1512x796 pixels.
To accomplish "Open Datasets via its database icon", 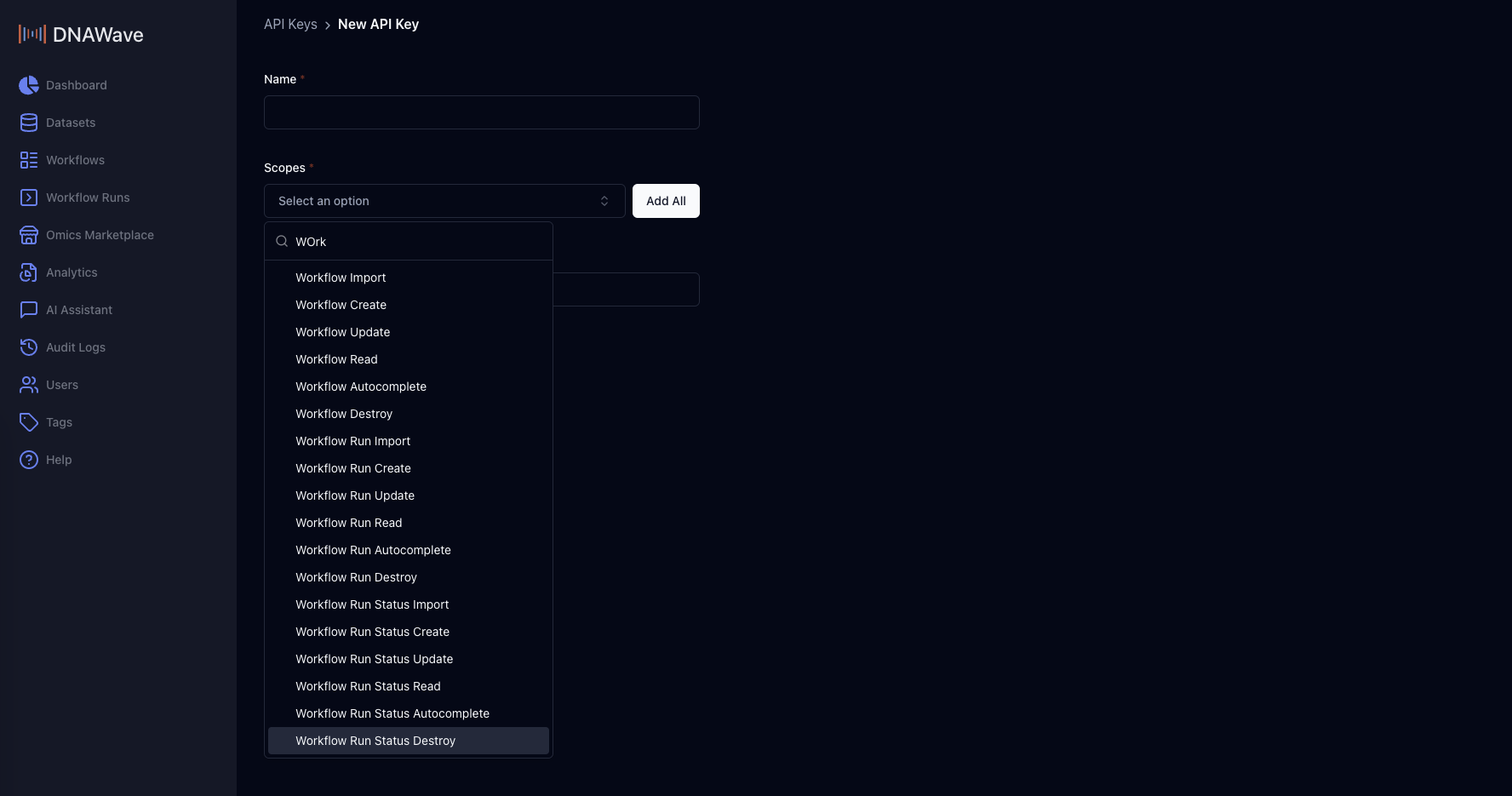I will click(x=28, y=122).
